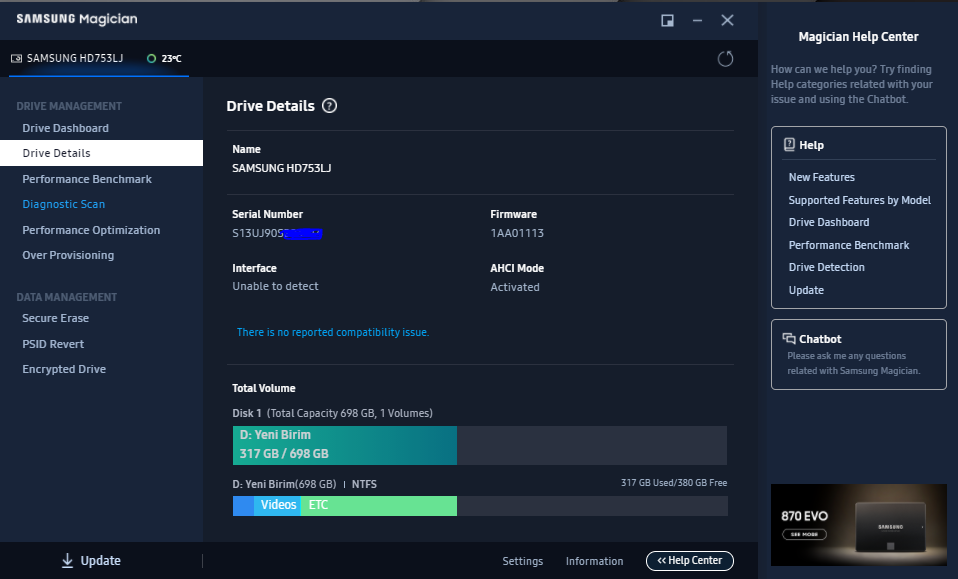Open Drive Dashboard in sidebar
958x579 pixels.
coord(65,128)
